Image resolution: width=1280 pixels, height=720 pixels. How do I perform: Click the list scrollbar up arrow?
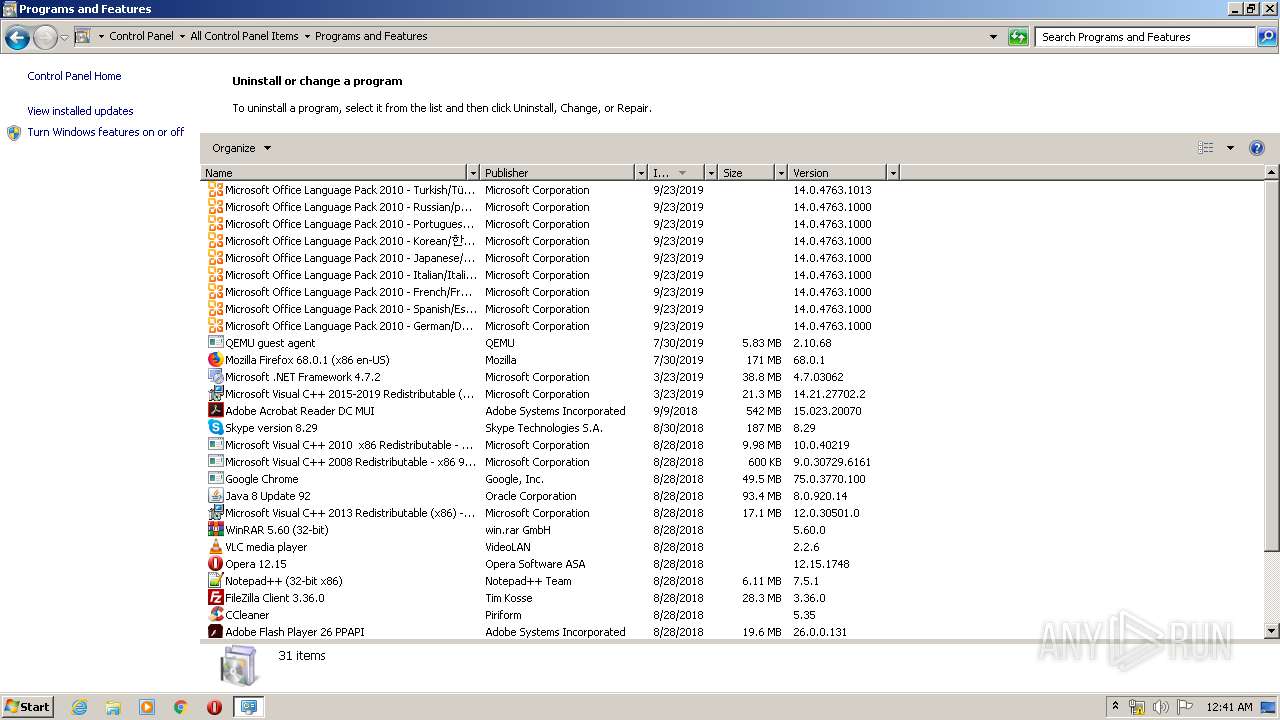1272,173
